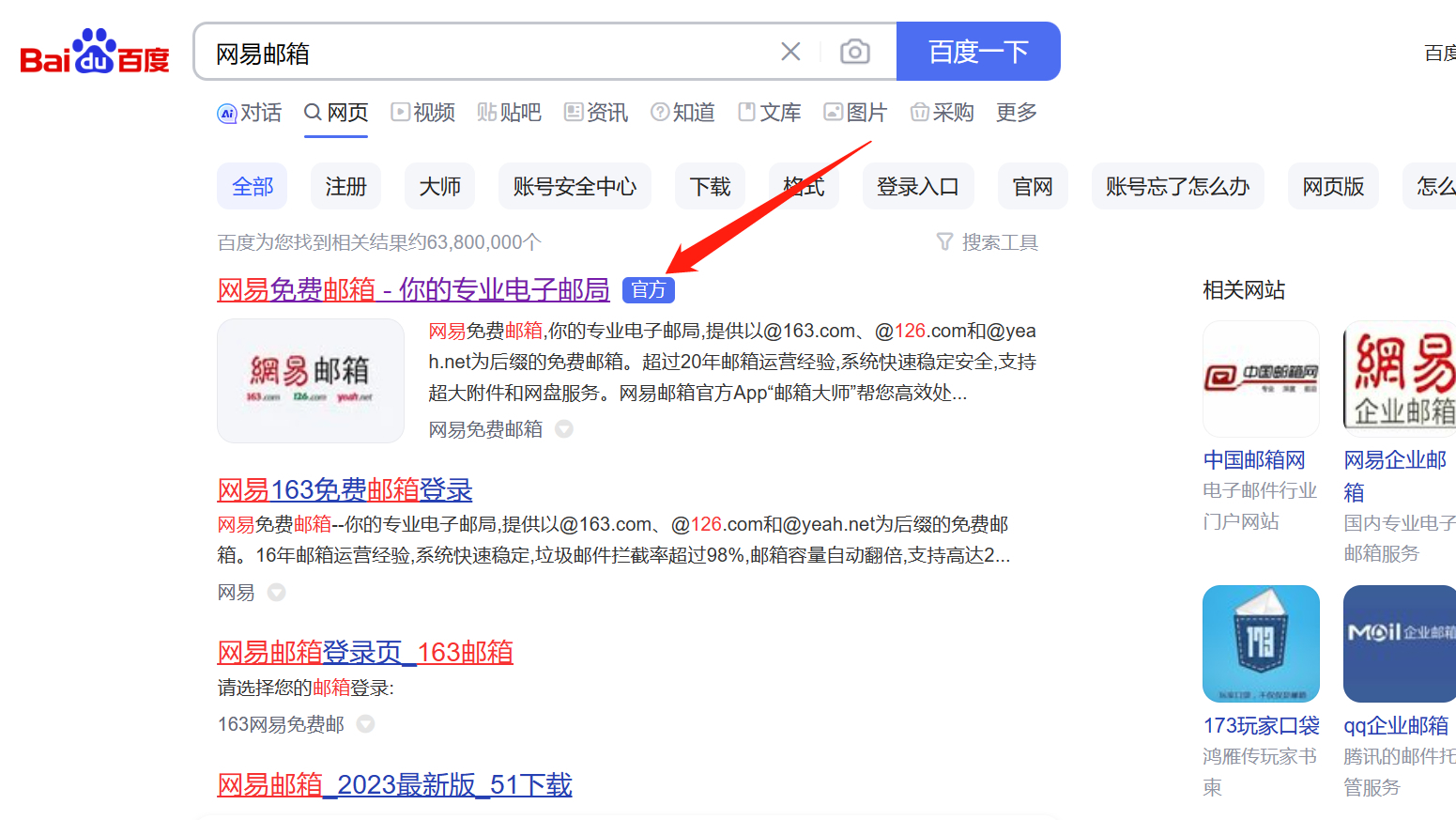Open the 视频 tab

click(x=423, y=113)
